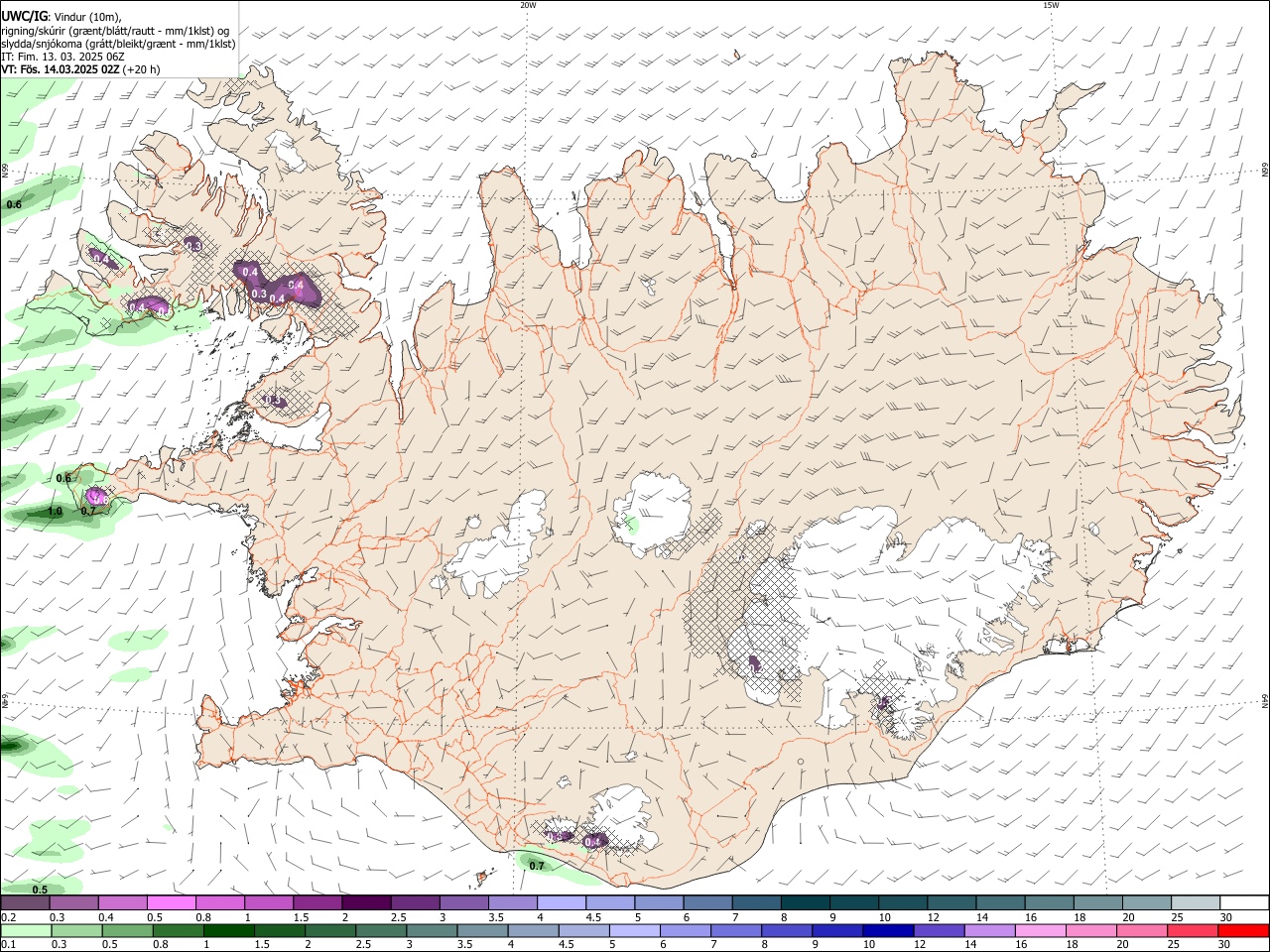This screenshot has width=1270, height=952.
Task: Click the large dark purple snow area in Westfjords
Action: click(x=278, y=283)
